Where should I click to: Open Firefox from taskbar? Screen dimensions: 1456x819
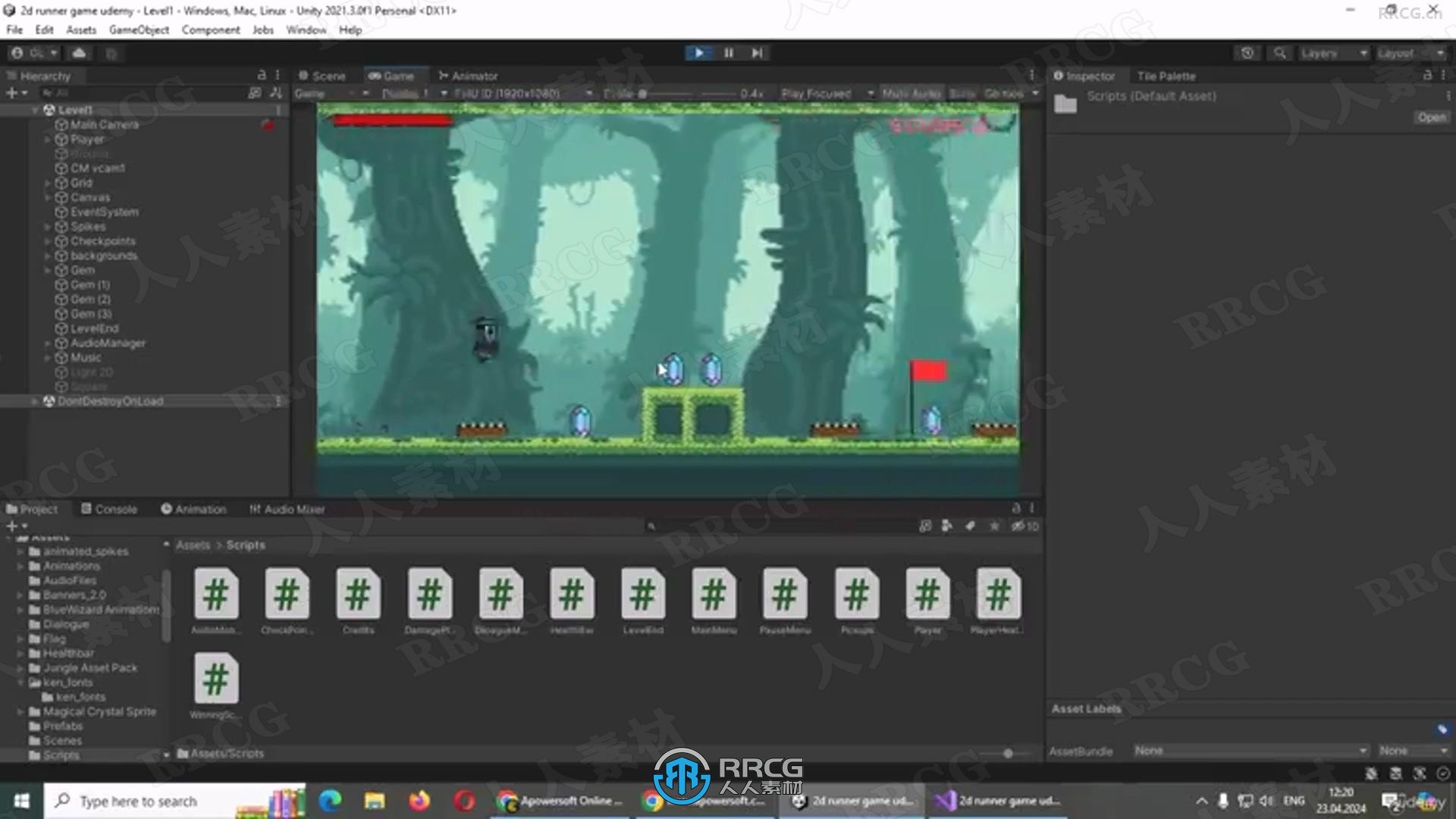coord(419,801)
